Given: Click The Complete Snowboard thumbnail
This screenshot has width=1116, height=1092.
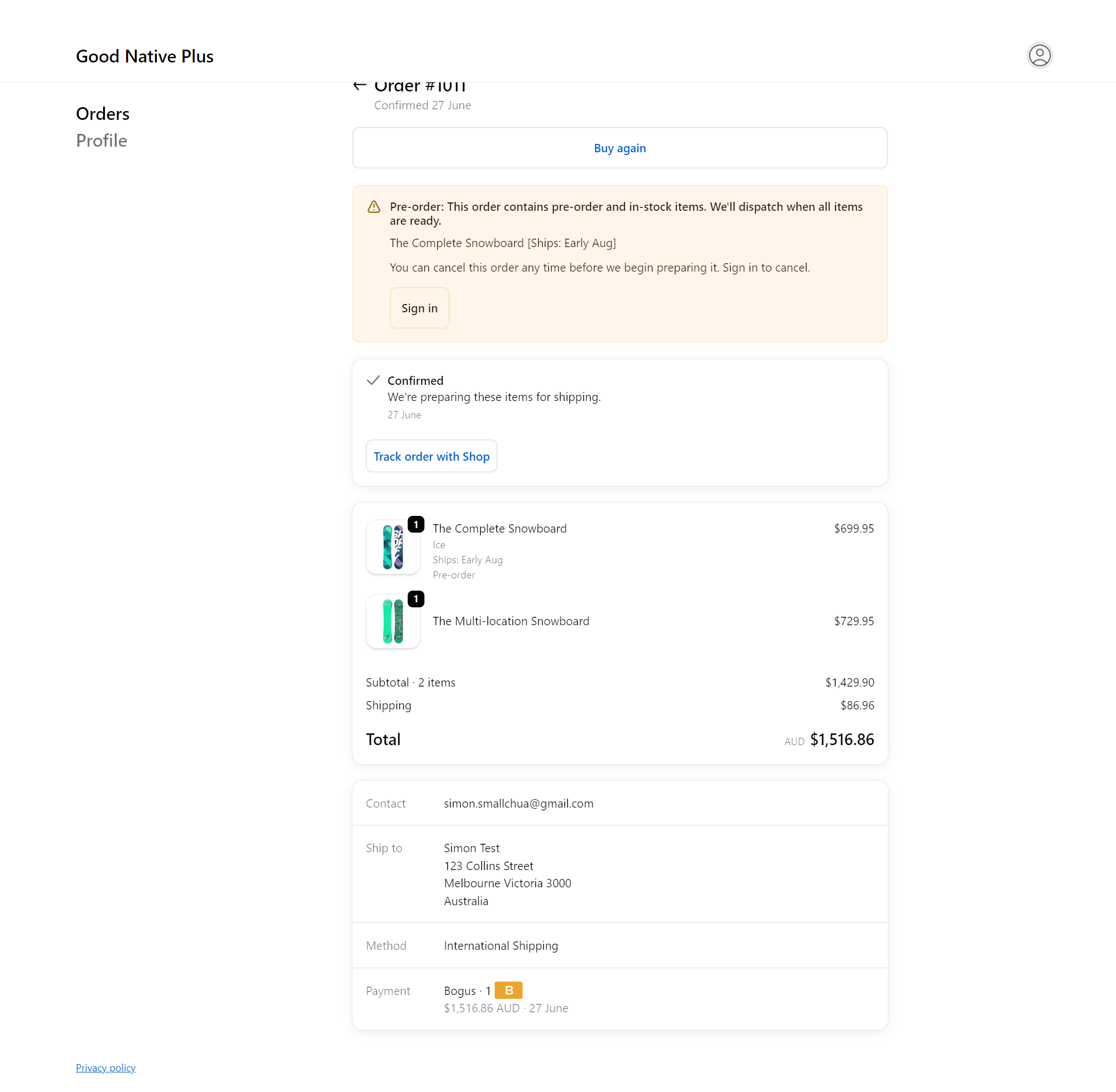Looking at the screenshot, I should (393, 547).
